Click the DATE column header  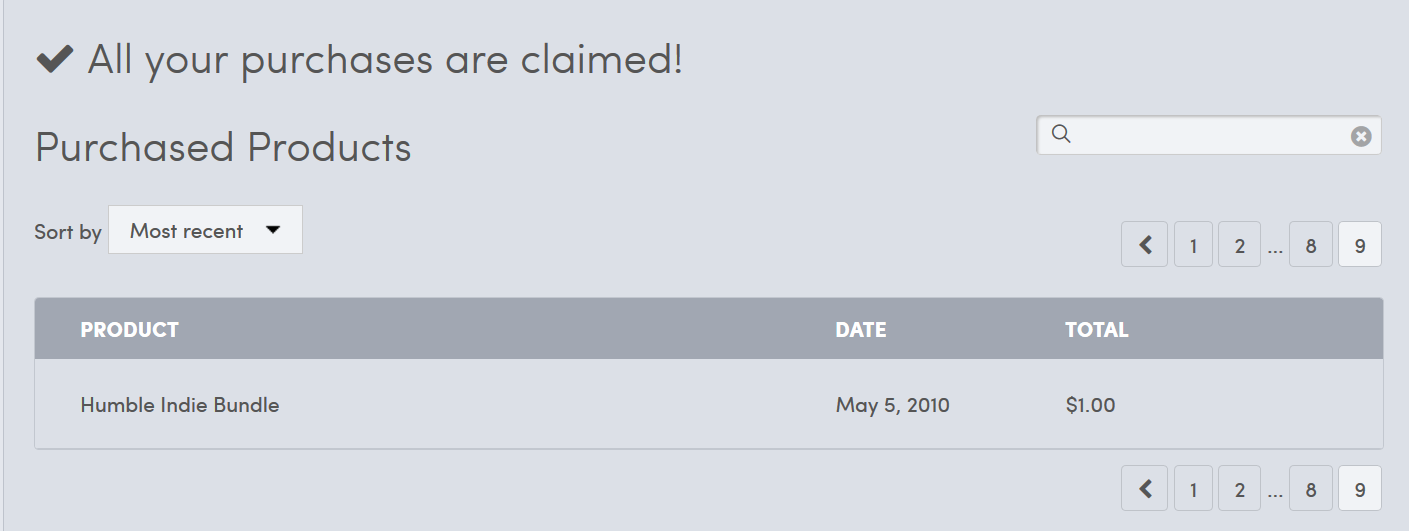pos(861,329)
